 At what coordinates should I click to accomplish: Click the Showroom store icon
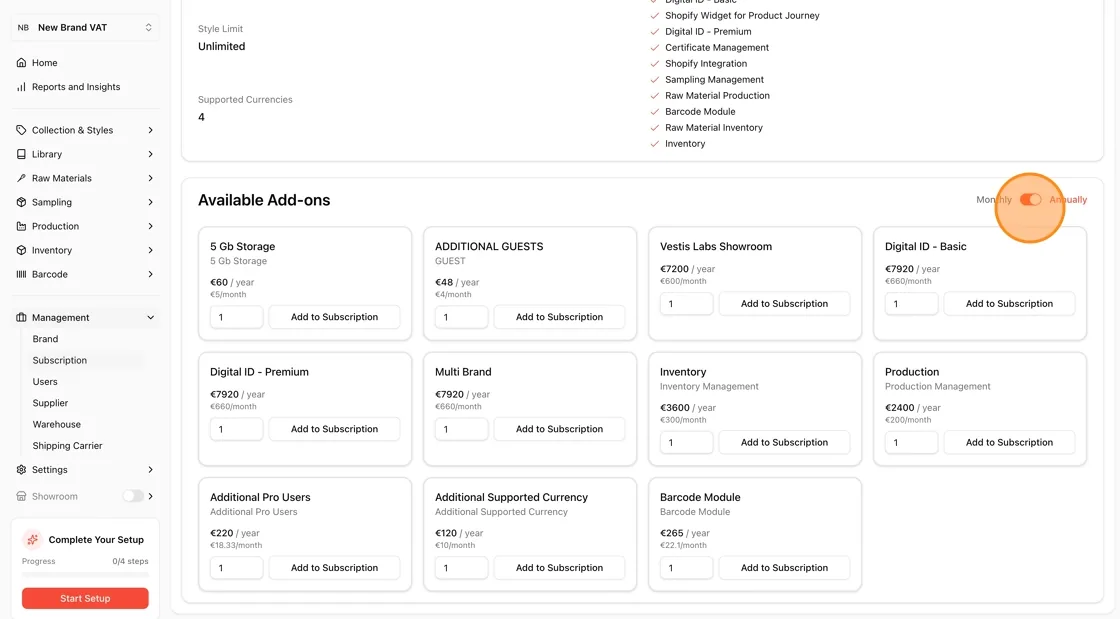pos(21,496)
